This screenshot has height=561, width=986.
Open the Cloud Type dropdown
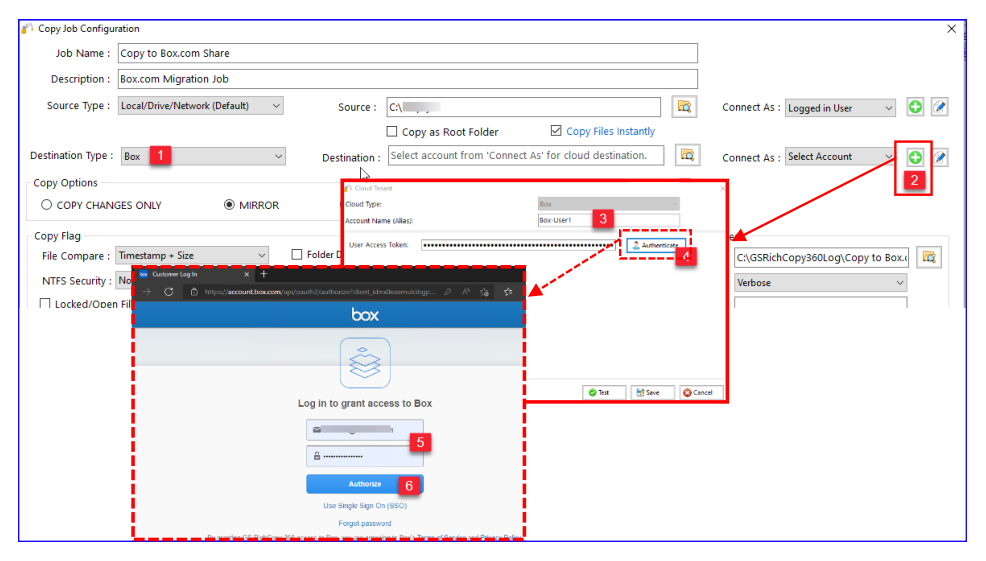click(x=609, y=204)
